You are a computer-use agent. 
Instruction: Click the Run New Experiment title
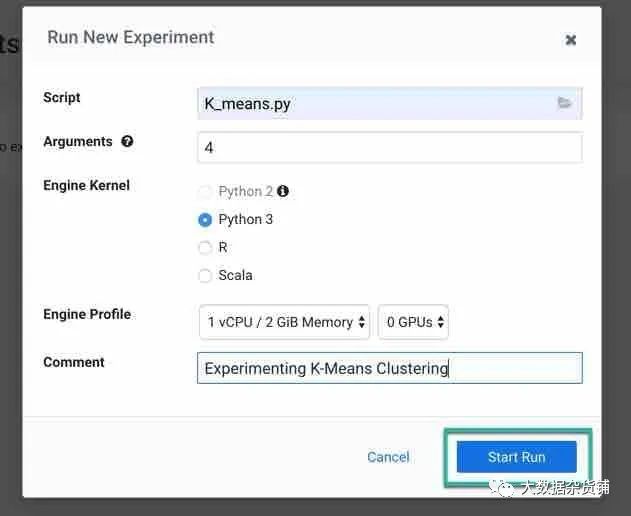[x=131, y=37]
